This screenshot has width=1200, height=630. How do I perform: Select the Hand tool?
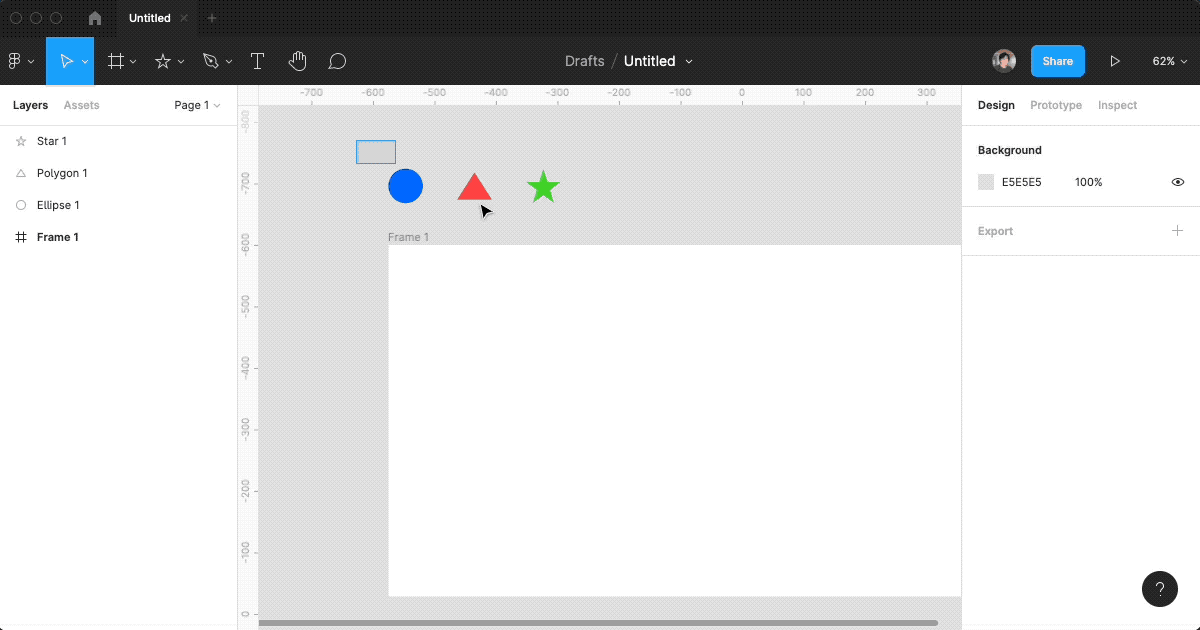click(x=297, y=61)
